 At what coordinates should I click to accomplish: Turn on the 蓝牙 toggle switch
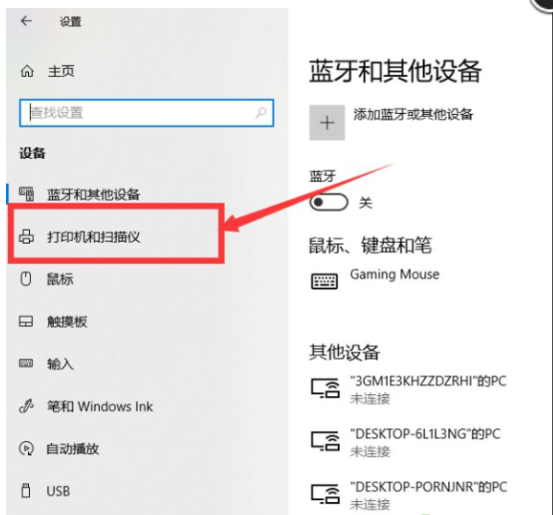click(329, 202)
